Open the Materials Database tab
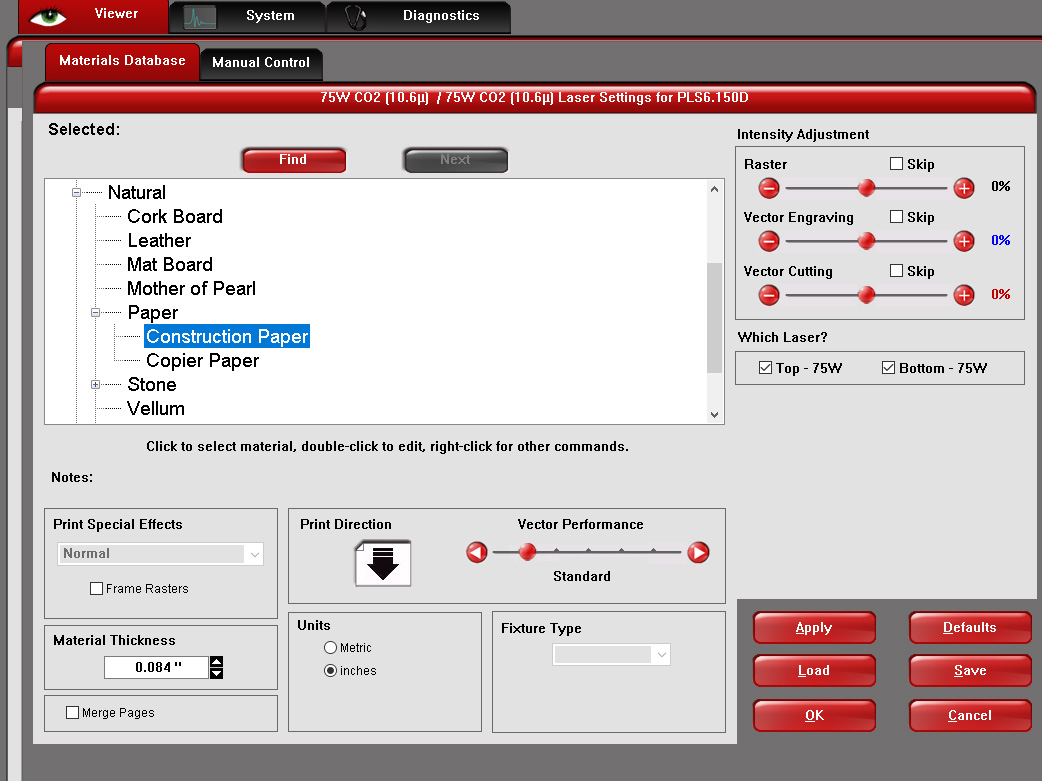This screenshot has height=781, width=1042. 122,62
